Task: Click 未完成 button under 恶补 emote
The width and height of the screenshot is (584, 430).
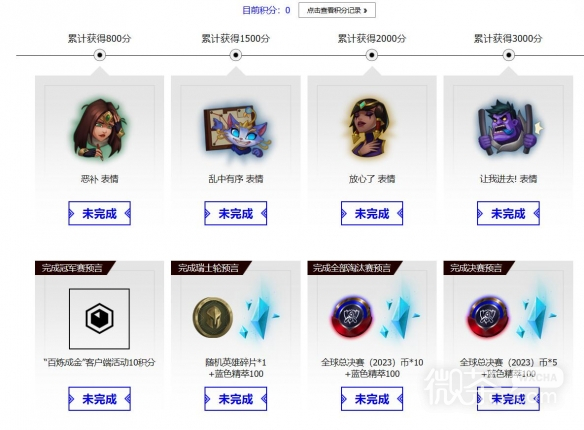Action: (99, 213)
